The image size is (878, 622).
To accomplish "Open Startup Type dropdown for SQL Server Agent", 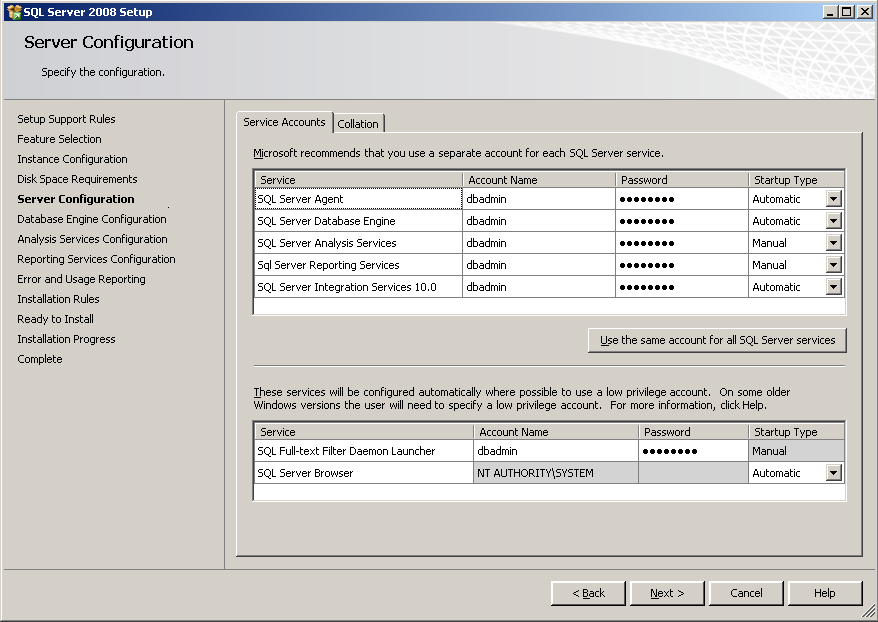I will [833, 199].
